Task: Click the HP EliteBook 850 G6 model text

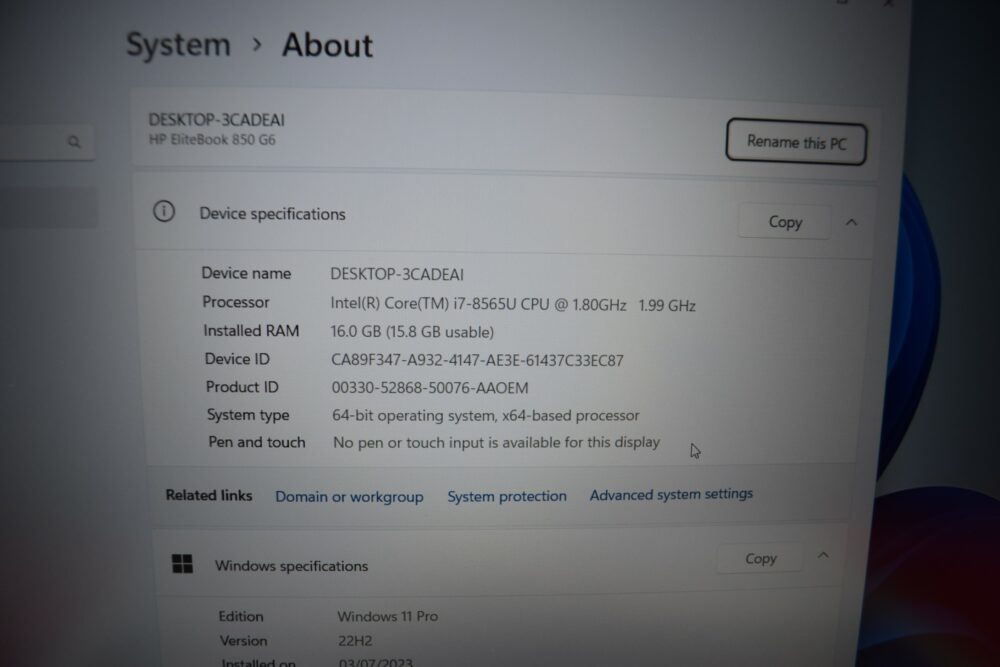Action: (x=212, y=140)
